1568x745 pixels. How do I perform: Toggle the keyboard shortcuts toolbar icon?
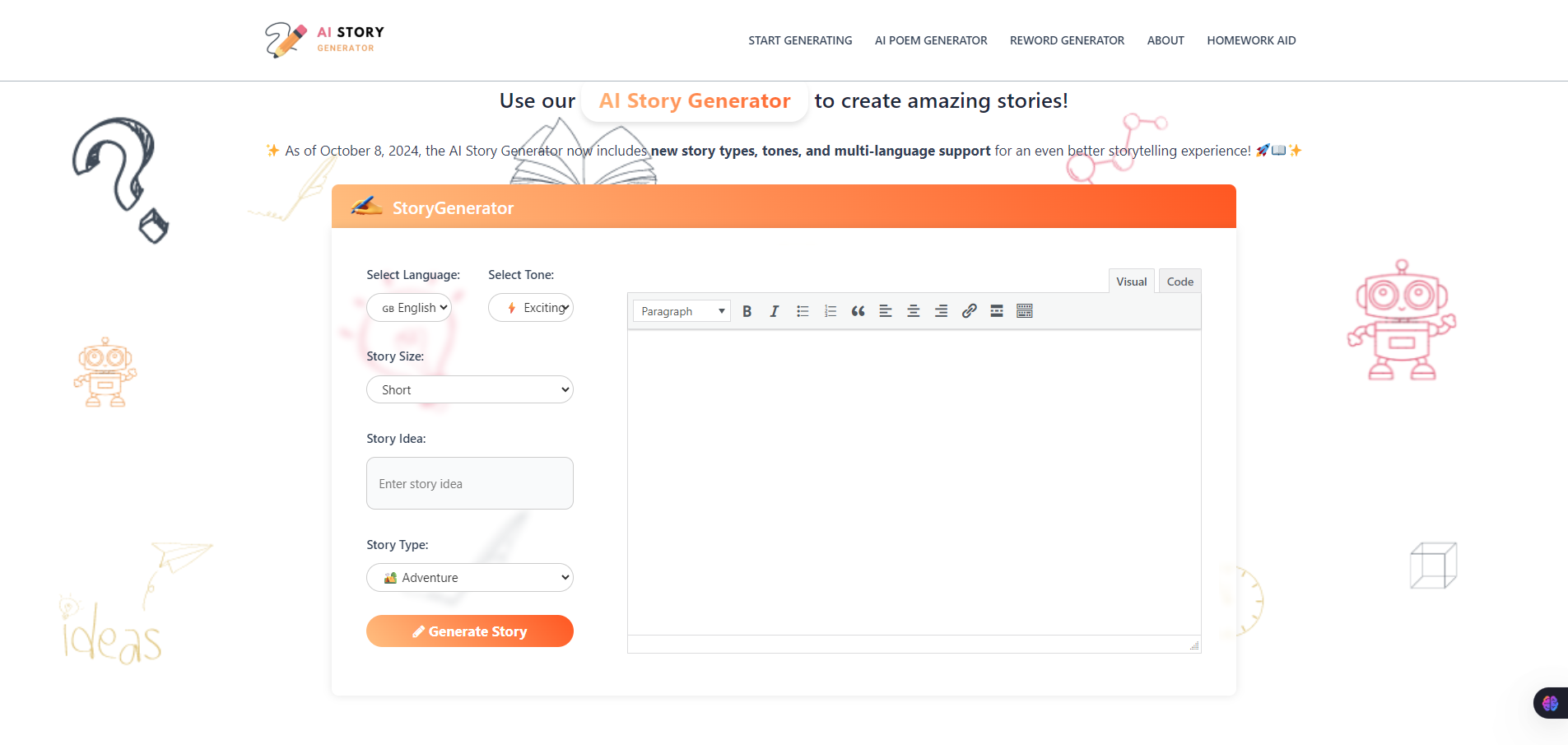click(x=1024, y=310)
